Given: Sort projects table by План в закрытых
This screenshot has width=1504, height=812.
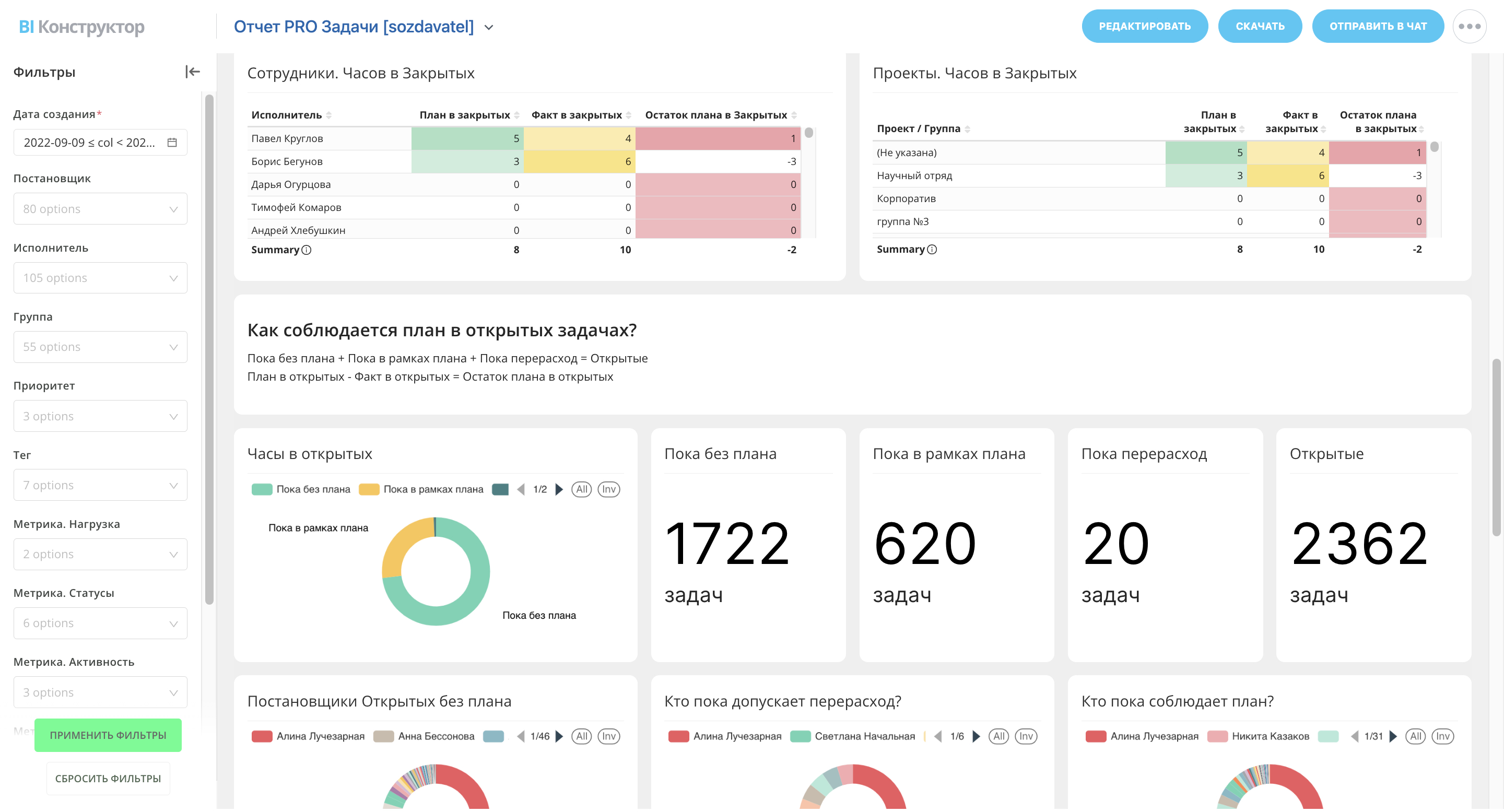Looking at the screenshot, I should tap(1242, 129).
